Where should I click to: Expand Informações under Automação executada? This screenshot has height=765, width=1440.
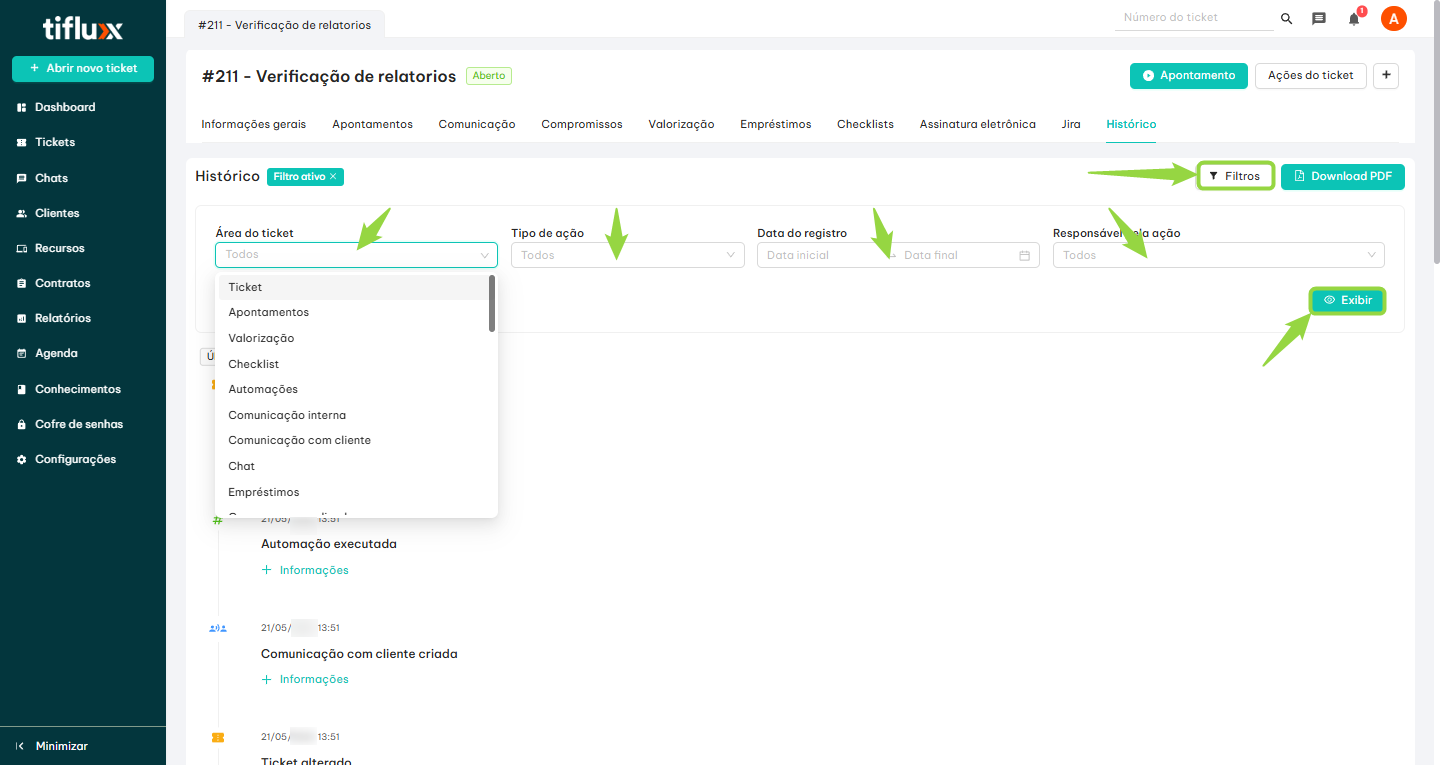click(306, 570)
